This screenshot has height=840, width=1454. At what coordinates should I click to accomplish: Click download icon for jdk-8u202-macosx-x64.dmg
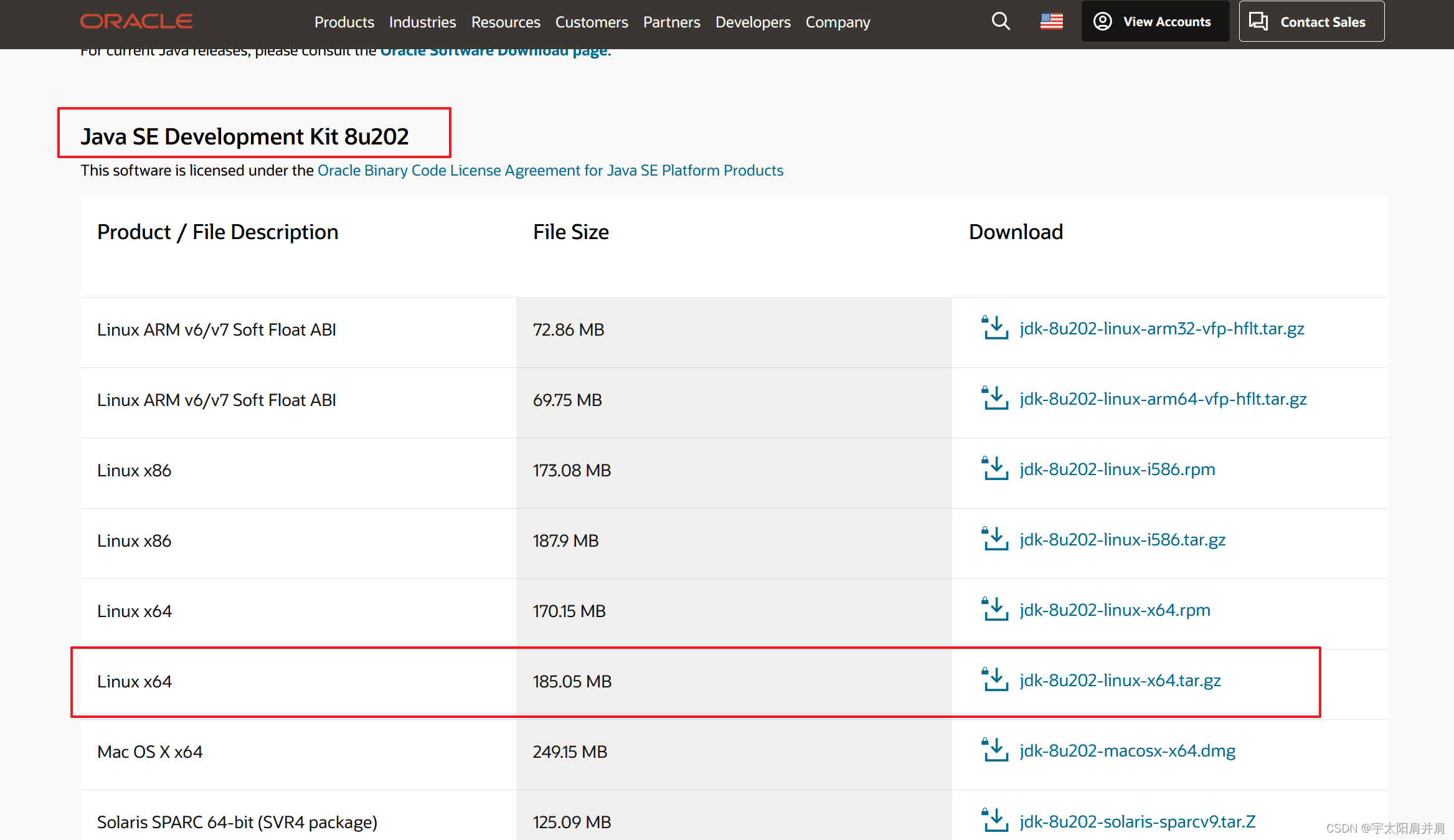pyautogui.click(x=994, y=750)
